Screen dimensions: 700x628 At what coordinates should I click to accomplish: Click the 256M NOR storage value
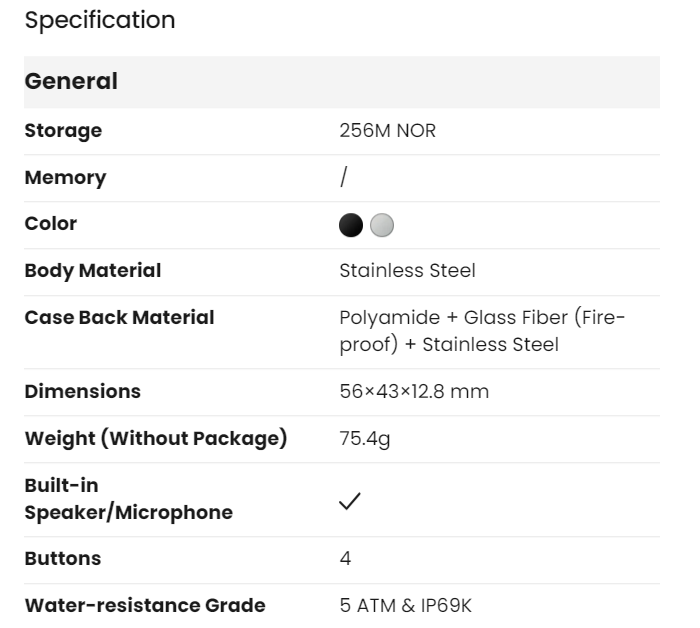388,131
